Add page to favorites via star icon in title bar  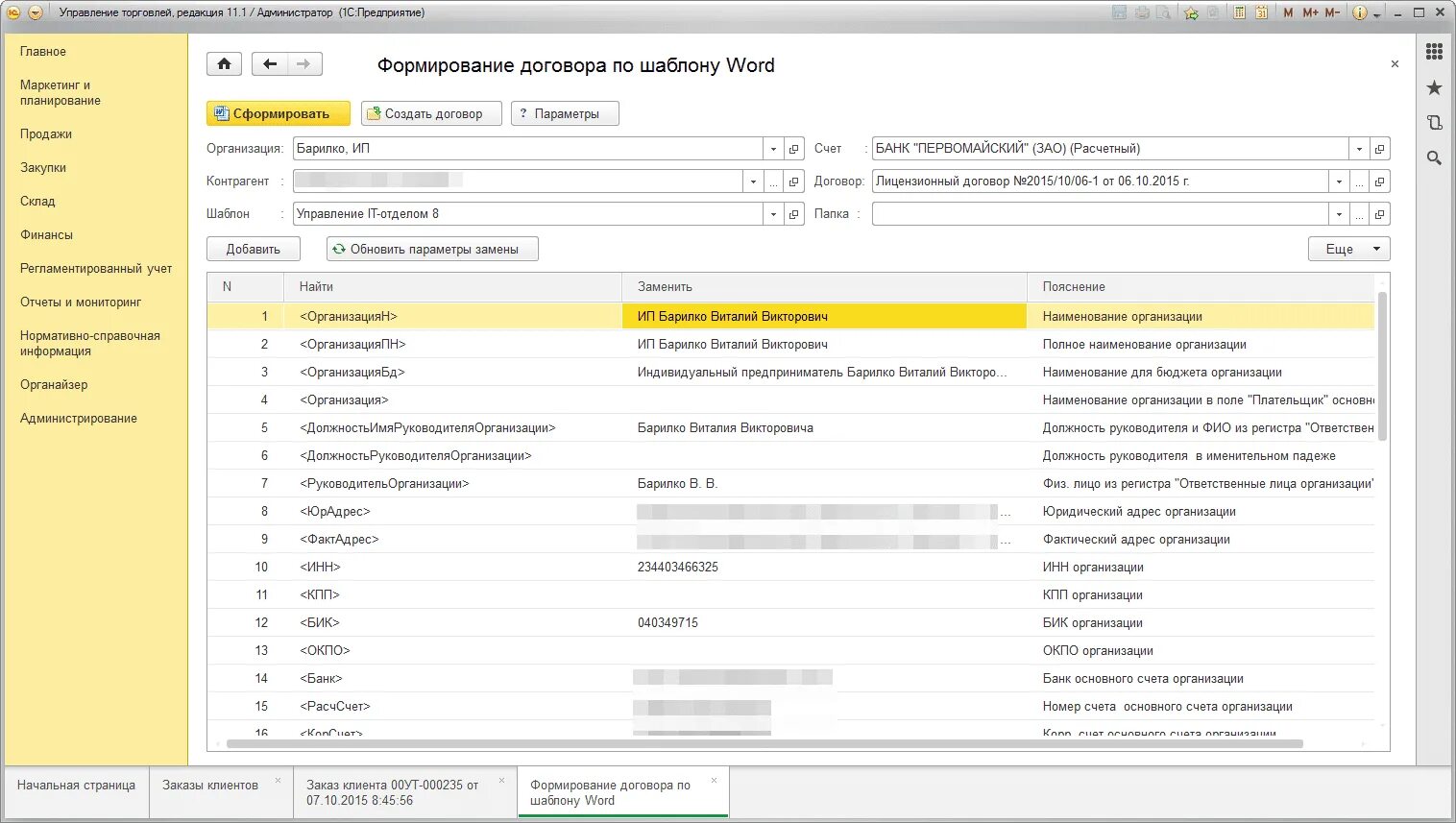(1191, 12)
